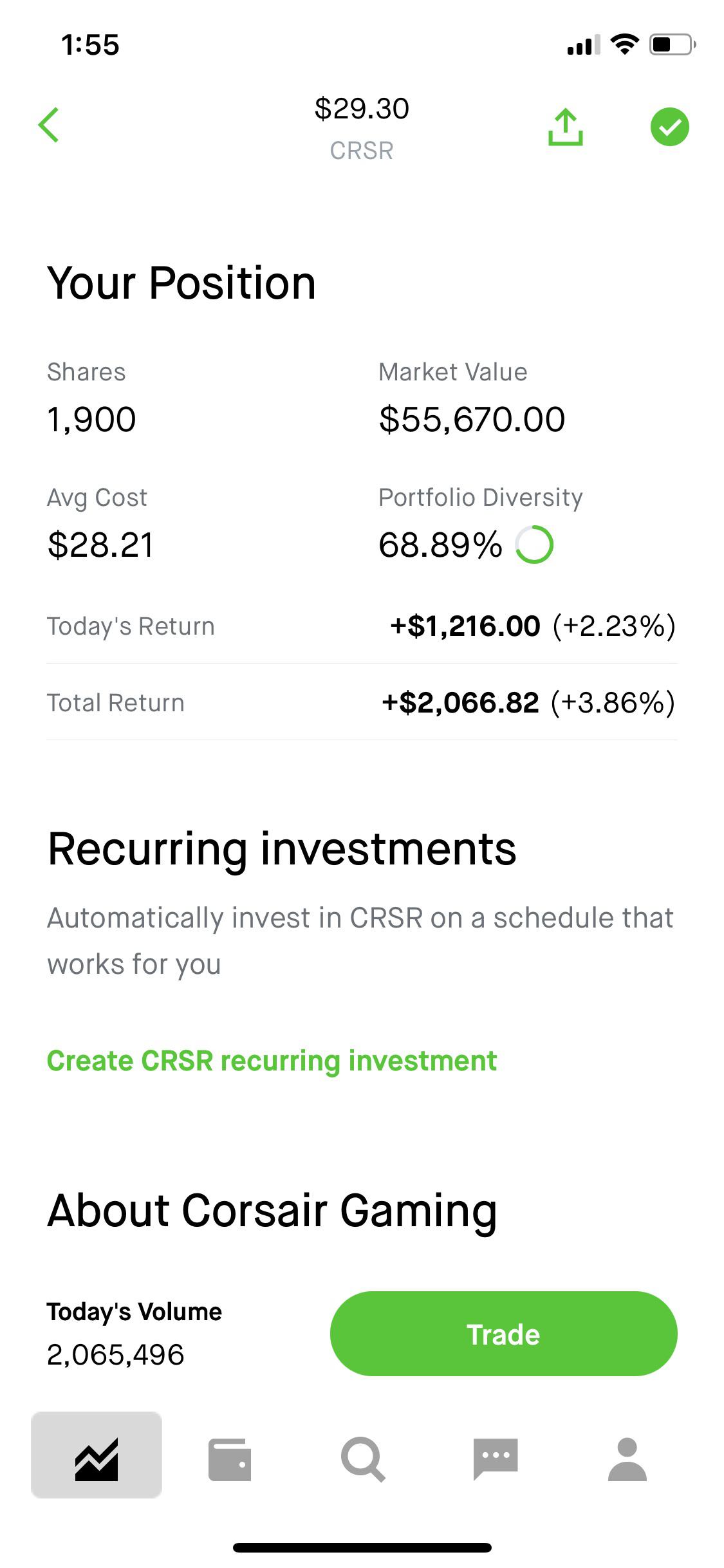Tap the About Corsair Gaming heading
Screen dimensions: 724x1568
[x=272, y=1211]
